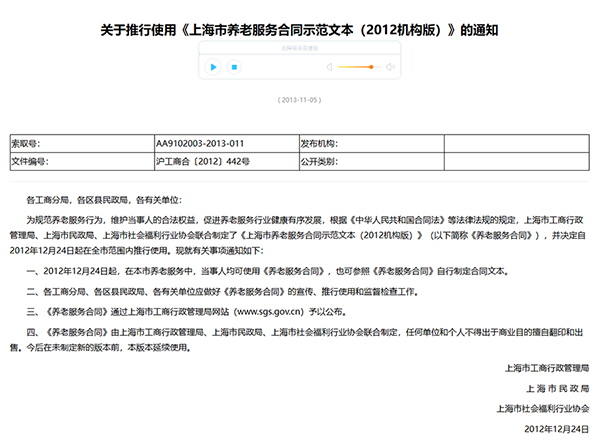Click the www.sgs.gov.cn website address

pos(271,312)
